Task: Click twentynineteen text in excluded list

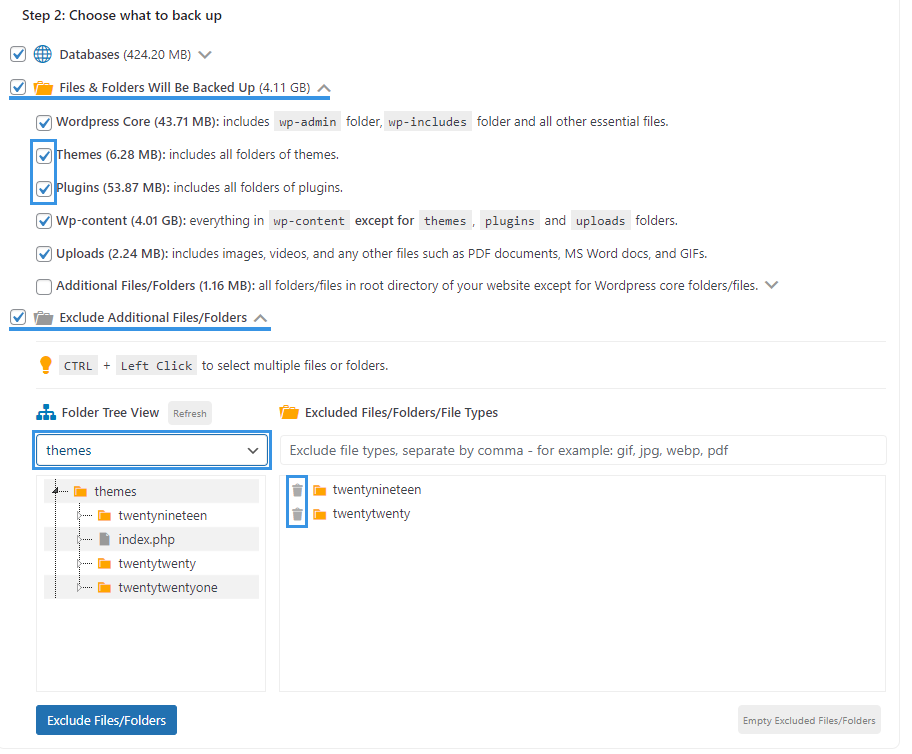Action: [x=377, y=490]
